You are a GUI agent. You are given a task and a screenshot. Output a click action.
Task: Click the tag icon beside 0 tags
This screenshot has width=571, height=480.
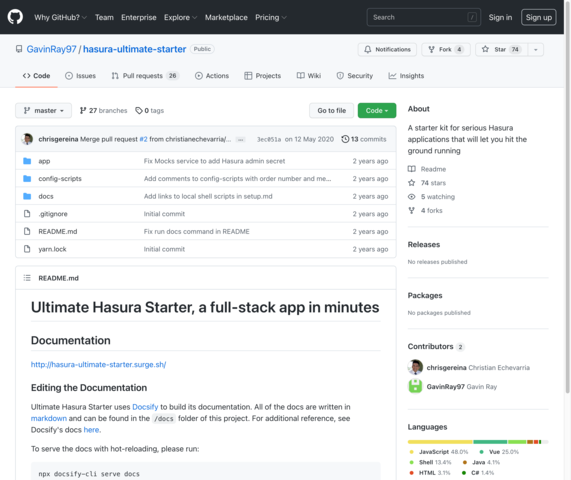(x=139, y=110)
